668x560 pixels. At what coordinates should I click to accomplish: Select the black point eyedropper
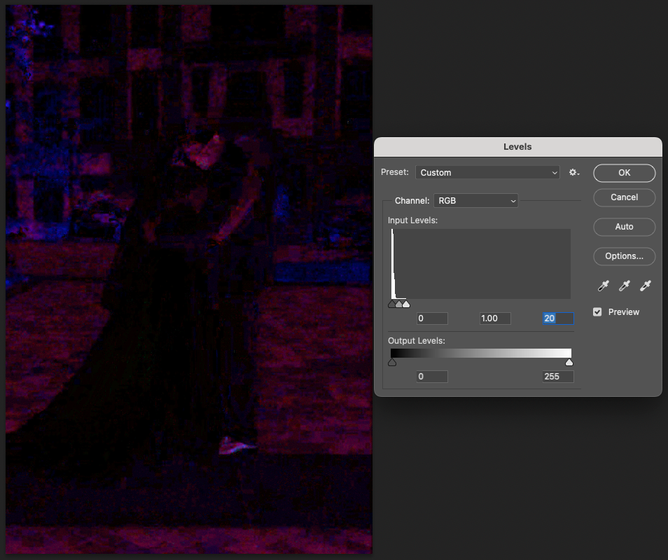click(603, 286)
